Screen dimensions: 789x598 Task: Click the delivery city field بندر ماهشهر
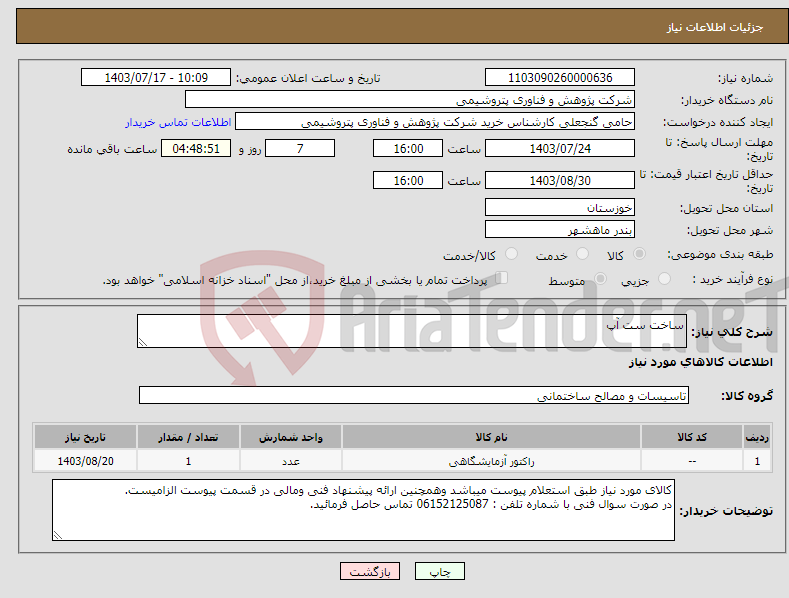click(560, 230)
